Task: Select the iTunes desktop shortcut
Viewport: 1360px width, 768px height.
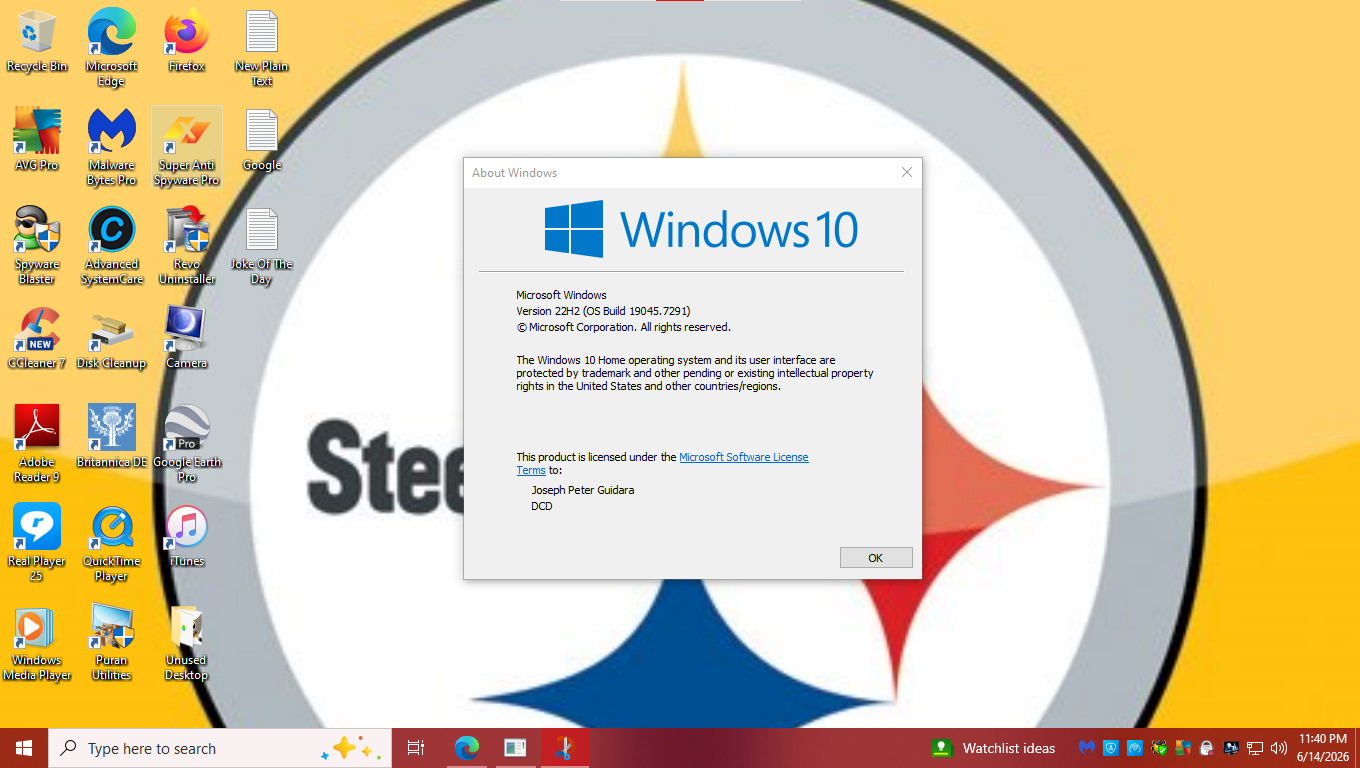Action: [x=186, y=535]
